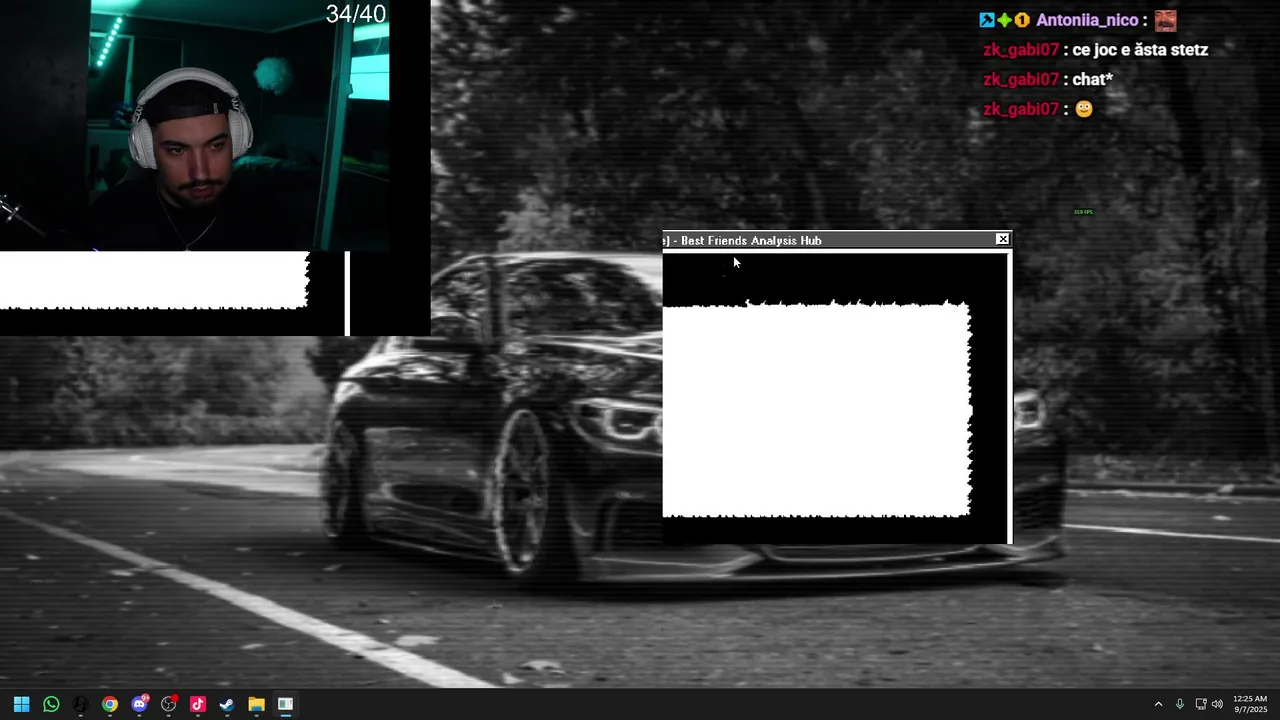Click the microphone icon in the system tray

pyautogui.click(x=1180, y=704)
